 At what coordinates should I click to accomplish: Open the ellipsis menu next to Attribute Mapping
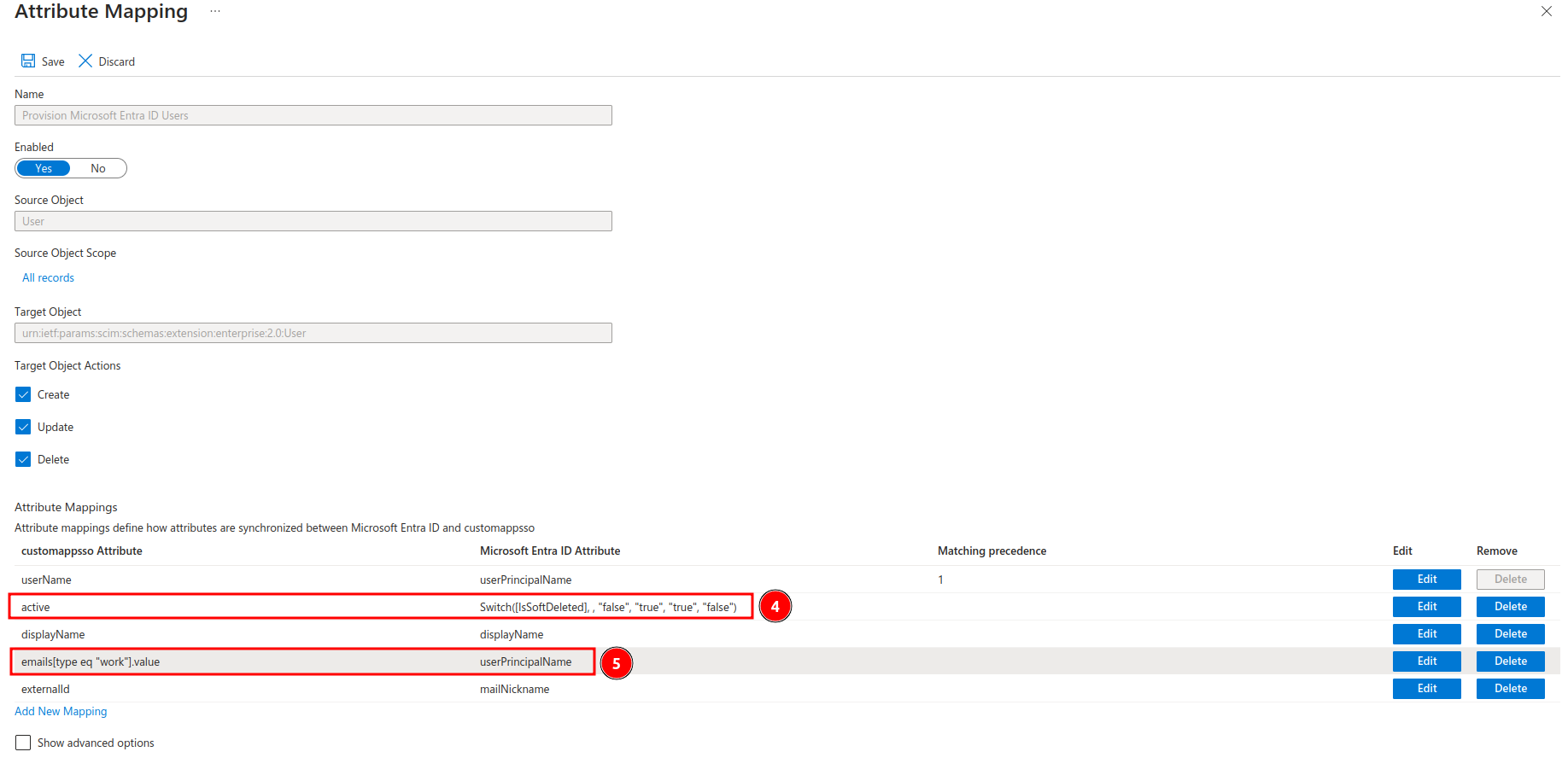[214, 11]
